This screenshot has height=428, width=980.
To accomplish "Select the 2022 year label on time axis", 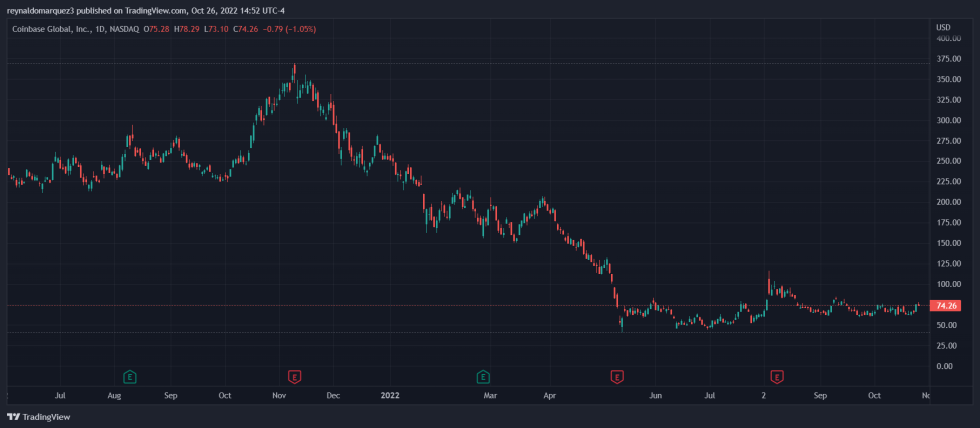I will point(390,396).
